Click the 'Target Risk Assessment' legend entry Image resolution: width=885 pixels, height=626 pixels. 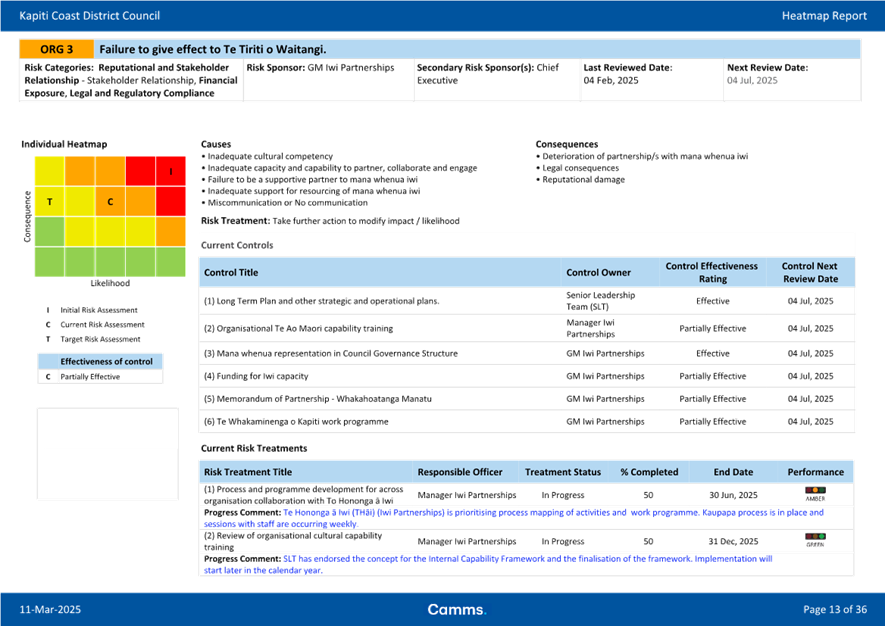tap(100, 339)
